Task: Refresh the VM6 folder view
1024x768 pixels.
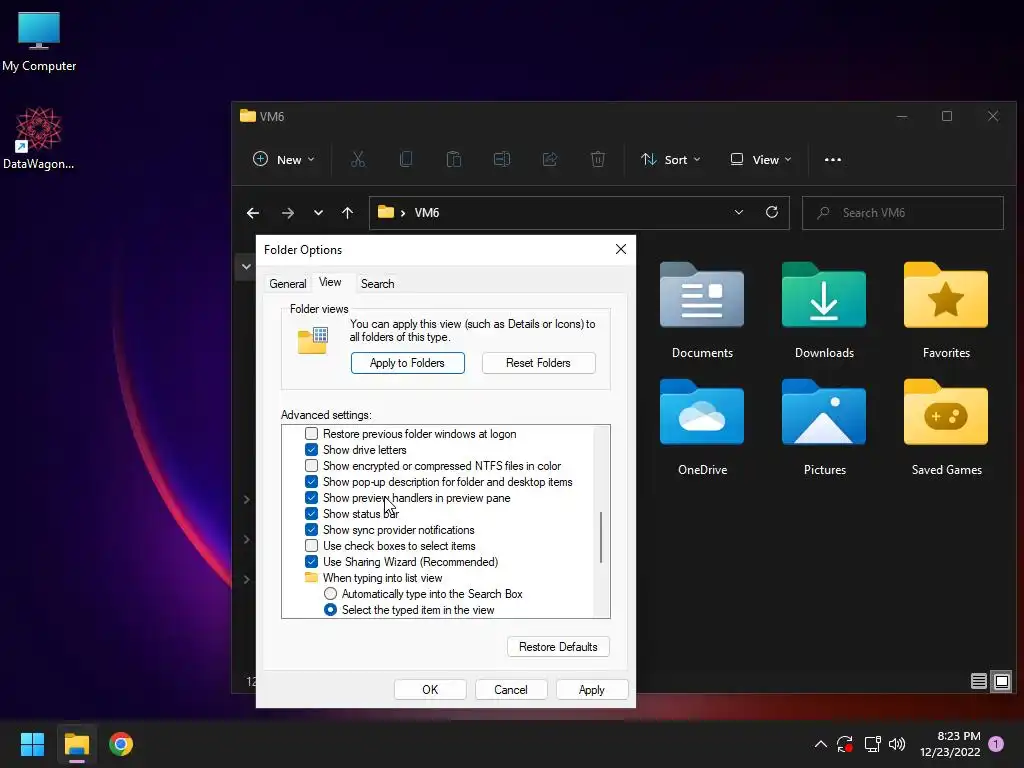Action: (x=772, y=212)
